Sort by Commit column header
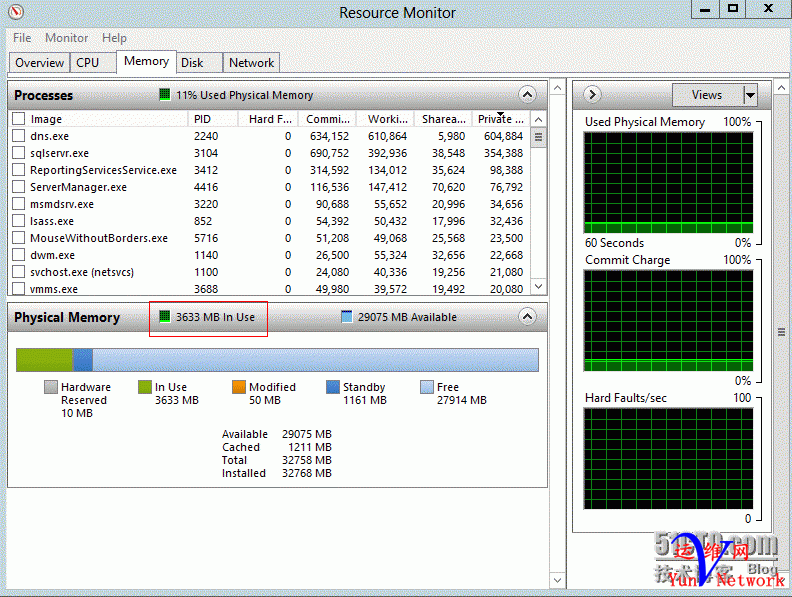The height and width of the screenshot is (597, 792). 327,119
